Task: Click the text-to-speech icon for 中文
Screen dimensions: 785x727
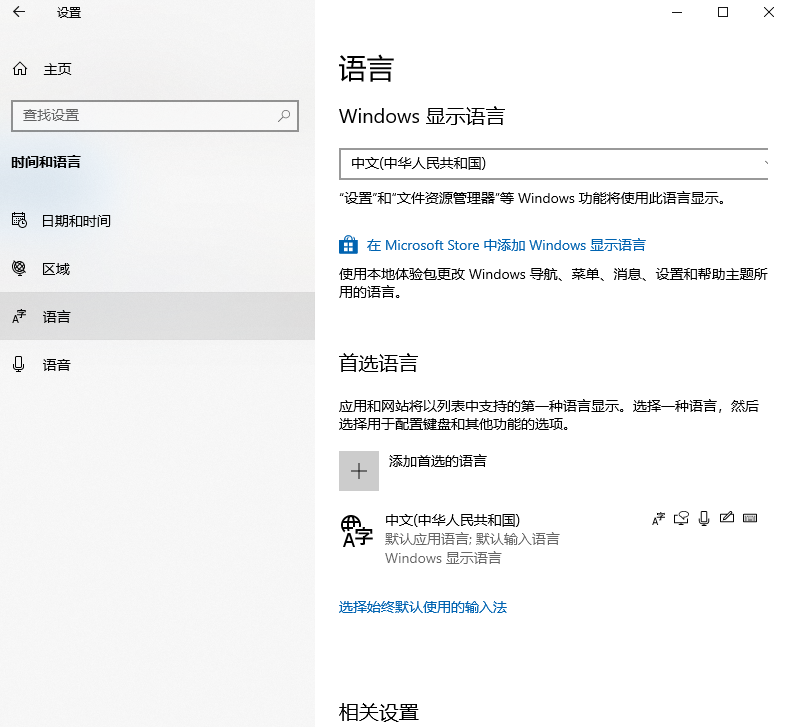Action: pyautogui.click(x=681, y=518)
